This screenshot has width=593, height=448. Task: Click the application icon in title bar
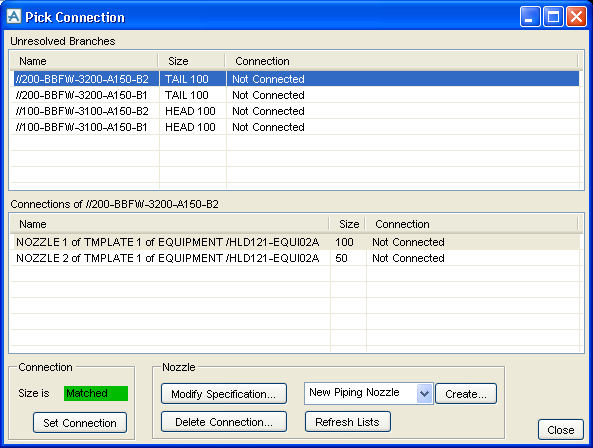[14, 17]
